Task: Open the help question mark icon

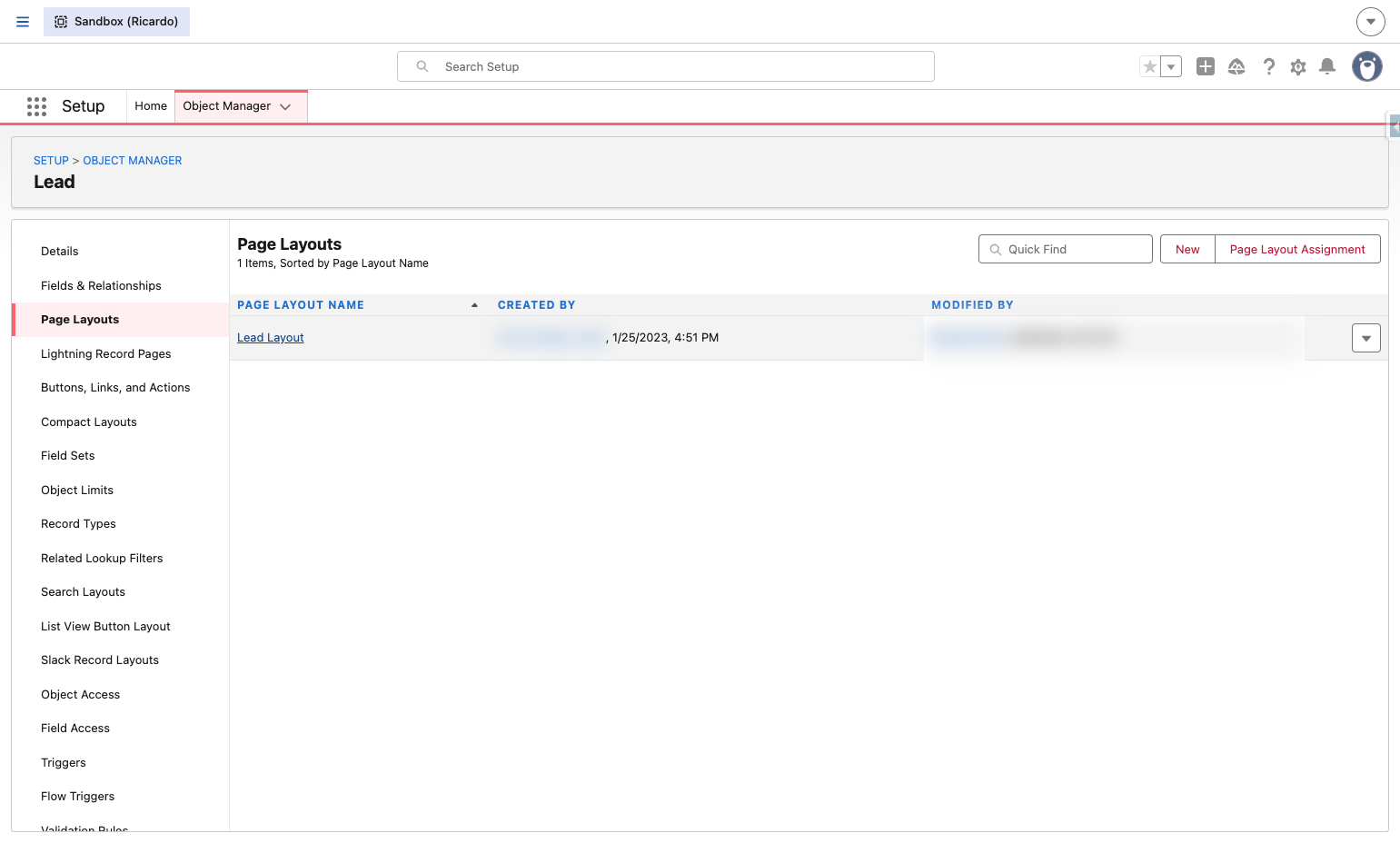Action: pos(1268,66)
